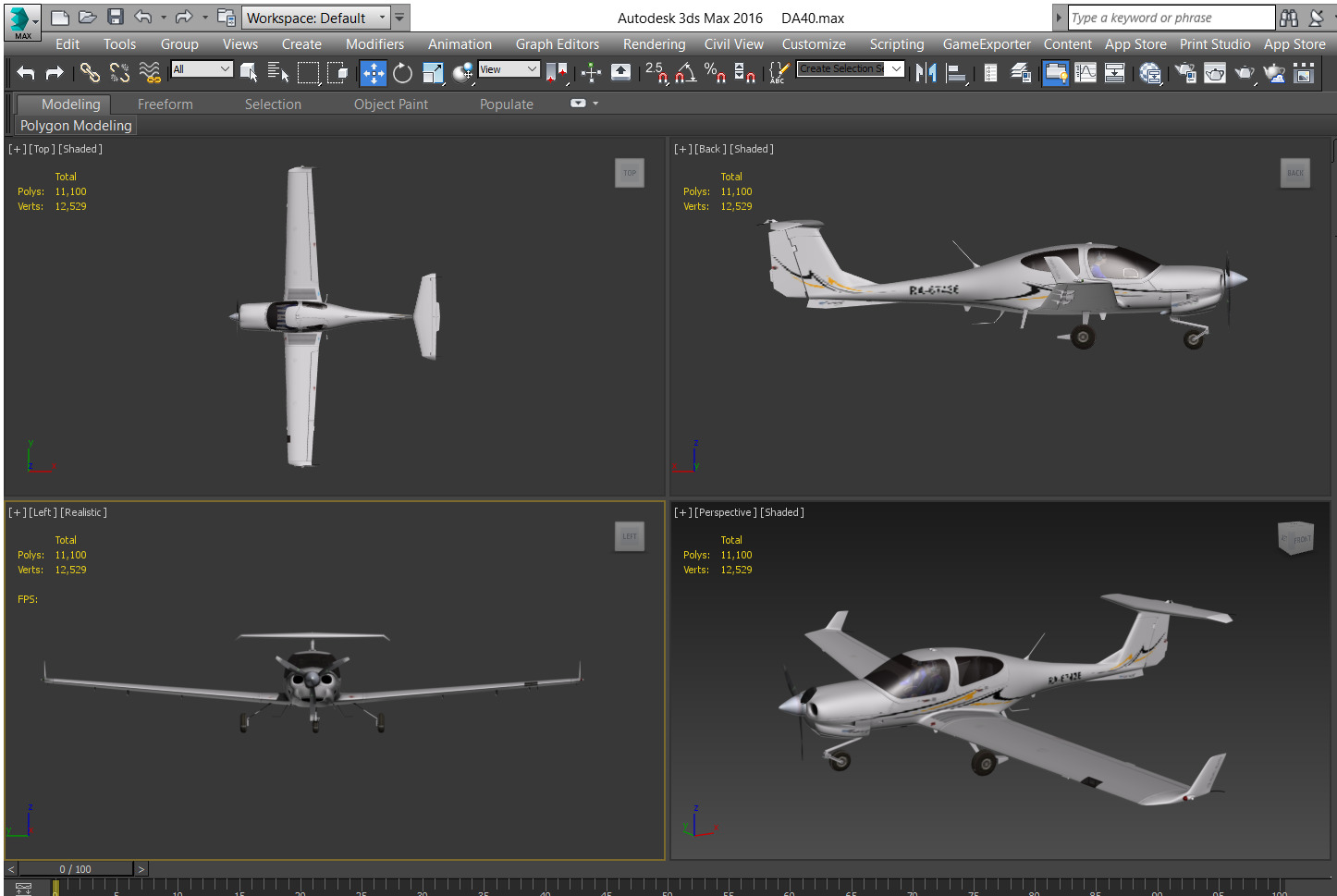
Task: Toggle the Ribbon display button
Action: [1055, 73]
